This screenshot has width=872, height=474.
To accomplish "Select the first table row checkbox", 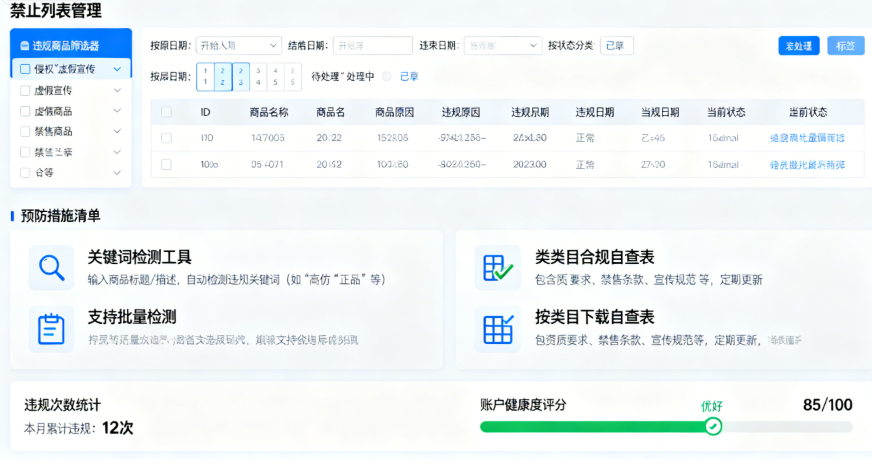I will tap(166, 138).
